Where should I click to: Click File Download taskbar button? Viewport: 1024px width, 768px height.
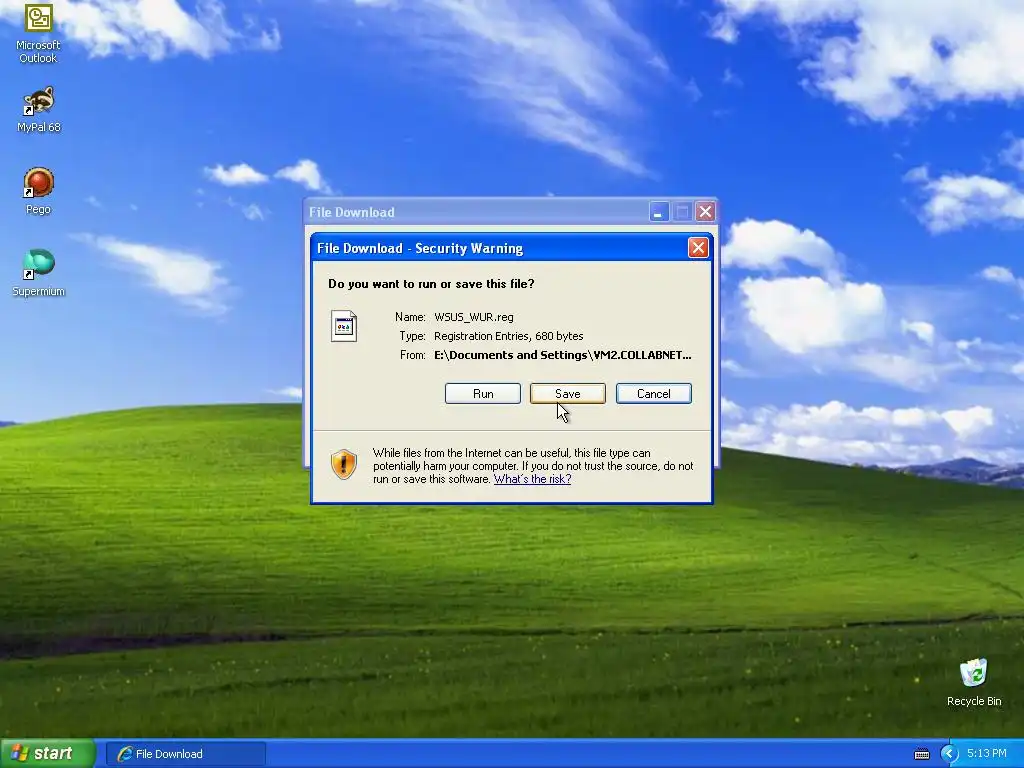point(185,754)
